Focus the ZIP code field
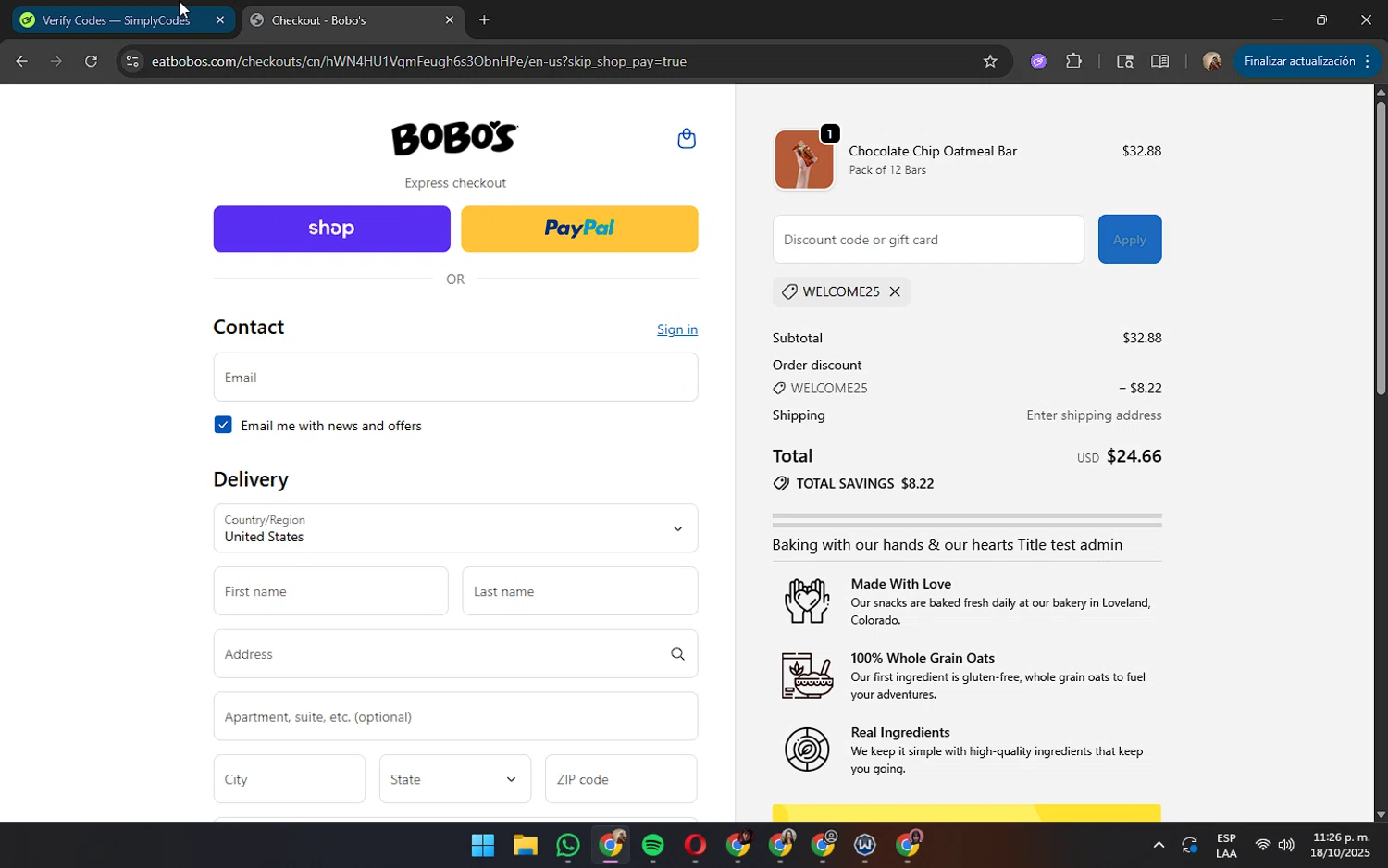This screenshot has height=868, width=1388. tap(621, 779)
